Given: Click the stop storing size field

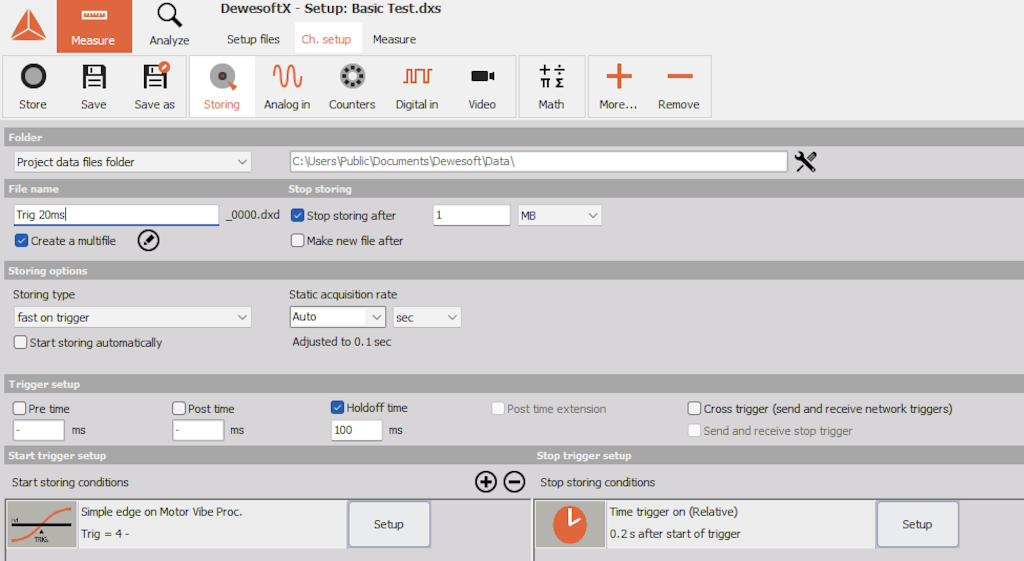Looking at the screenshot, I should 471,215.
